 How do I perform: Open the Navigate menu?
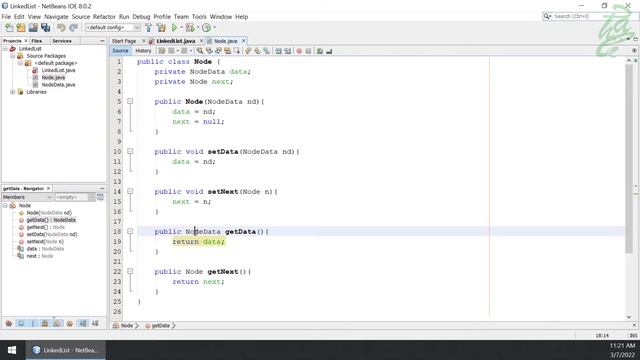pyautogui.click(x=56, y=17)
